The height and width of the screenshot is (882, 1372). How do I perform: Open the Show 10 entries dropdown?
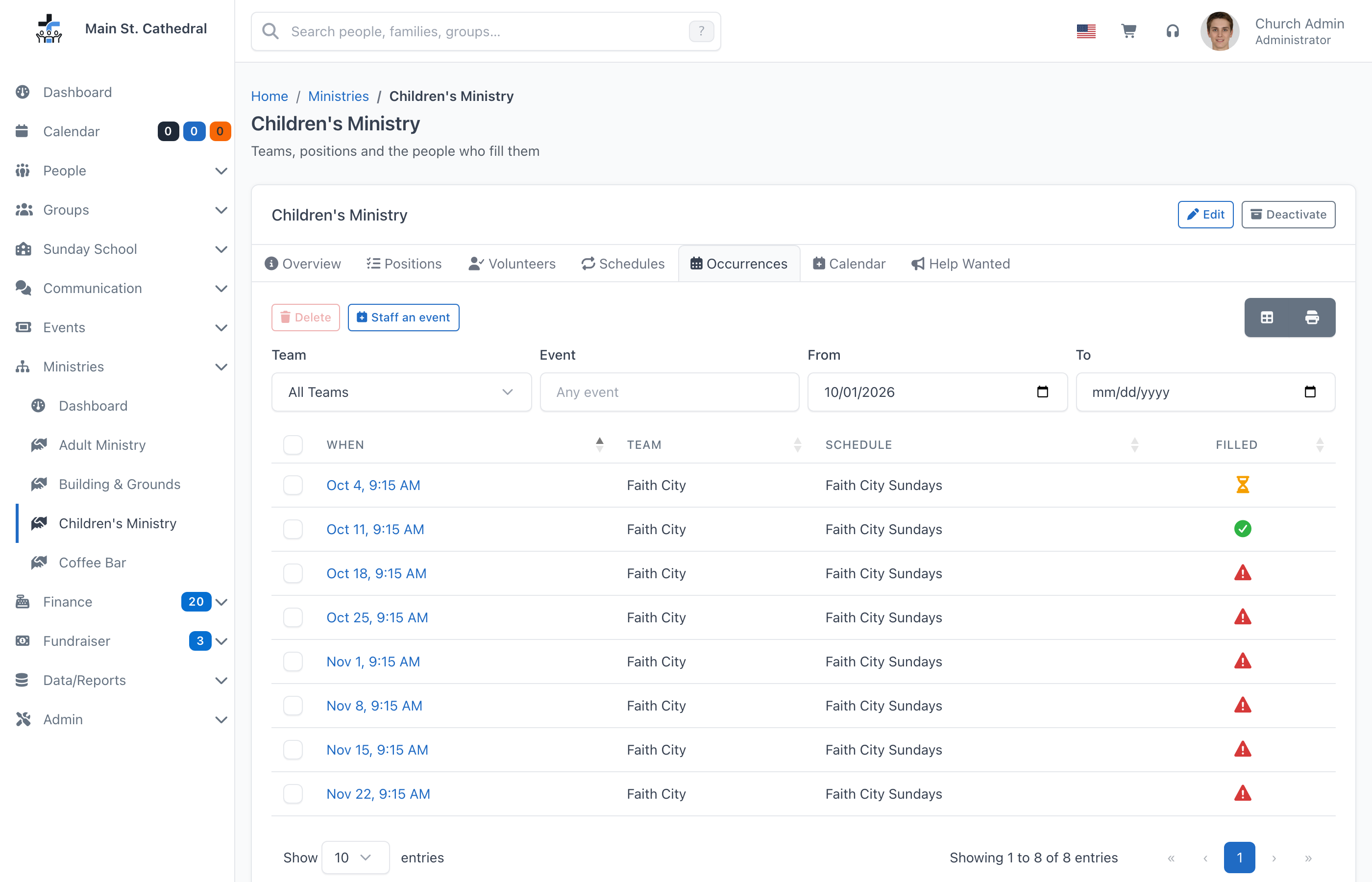[x=356, y=857]
